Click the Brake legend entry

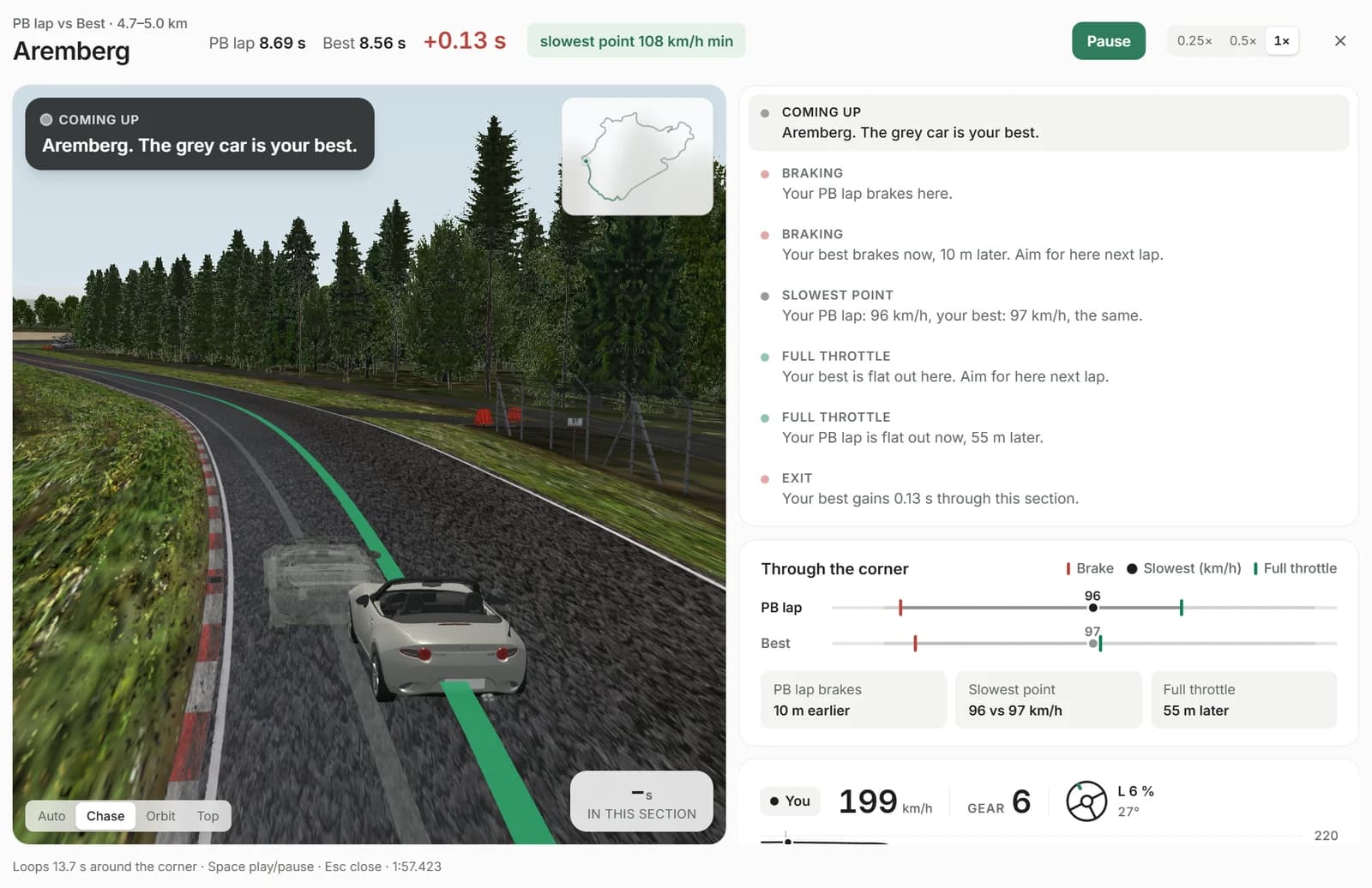click(1090, 568)
